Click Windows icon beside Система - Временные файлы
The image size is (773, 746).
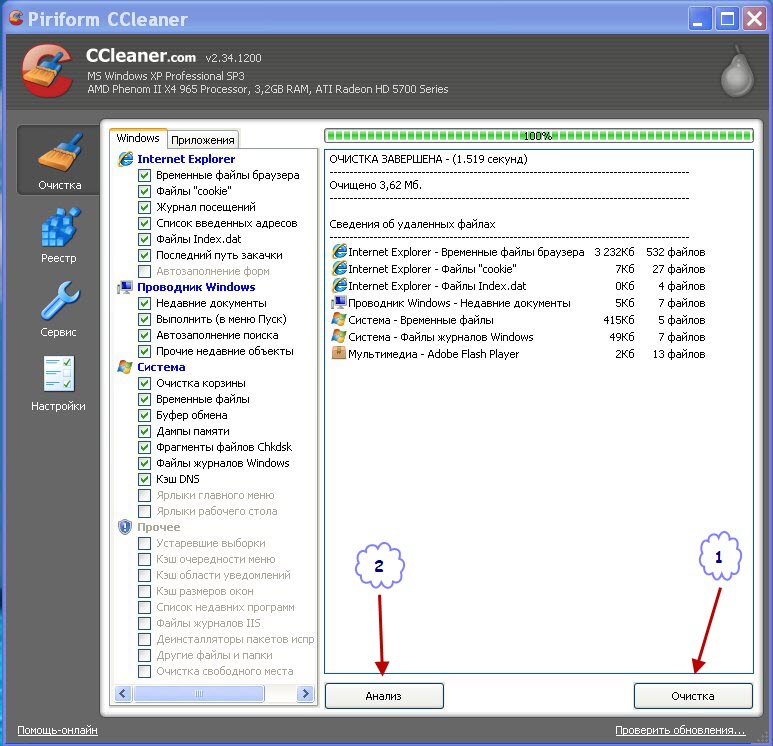[339, 320]
